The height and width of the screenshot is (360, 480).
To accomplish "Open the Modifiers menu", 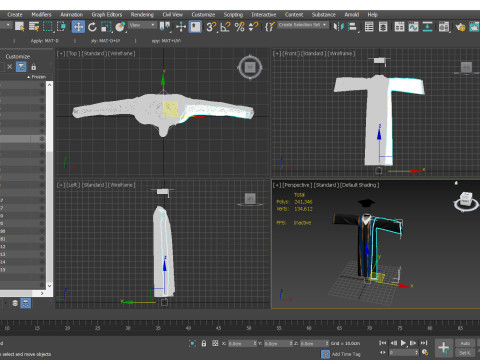I will click(41, 15).
